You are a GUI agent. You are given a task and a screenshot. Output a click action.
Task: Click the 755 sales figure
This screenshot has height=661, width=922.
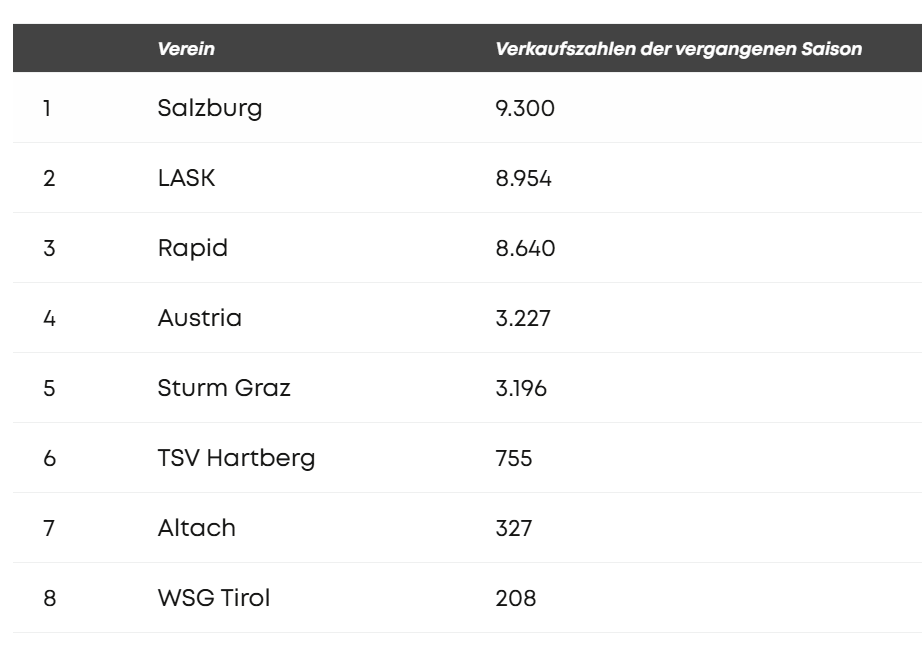pyautogui.click(x=514, y=458)
